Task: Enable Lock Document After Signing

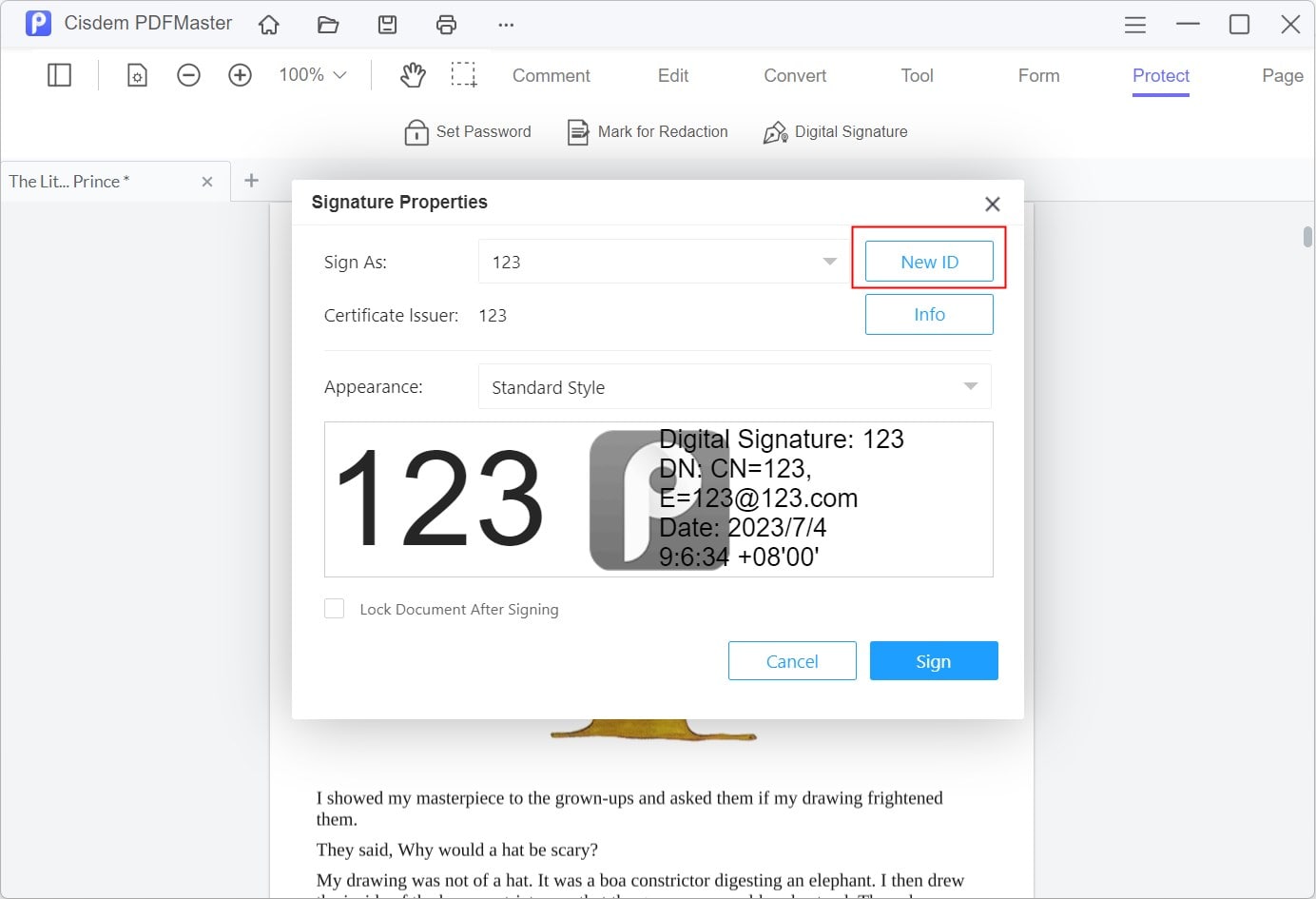Action: click(334, 608)
